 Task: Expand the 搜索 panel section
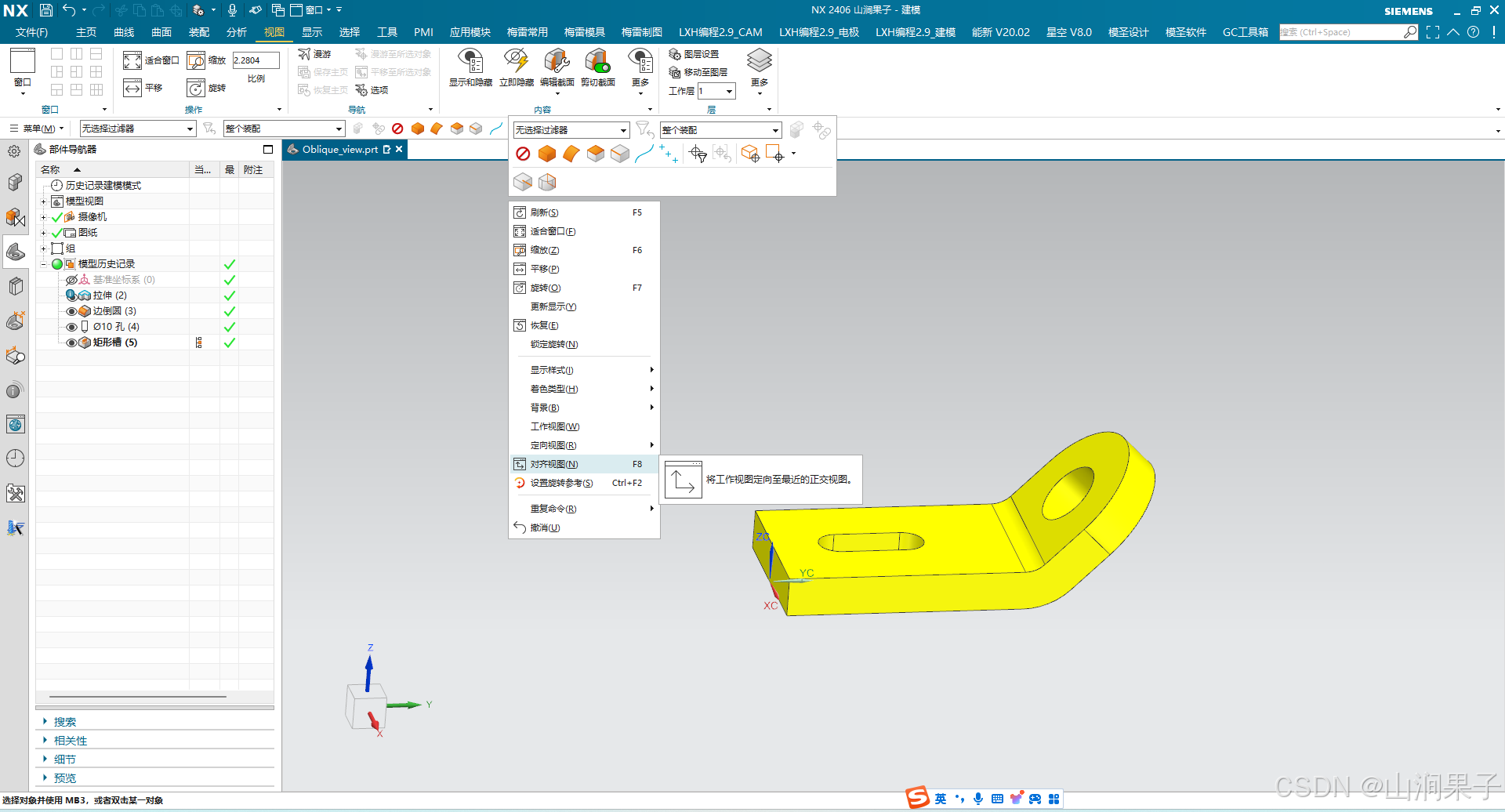click(65, 722)
